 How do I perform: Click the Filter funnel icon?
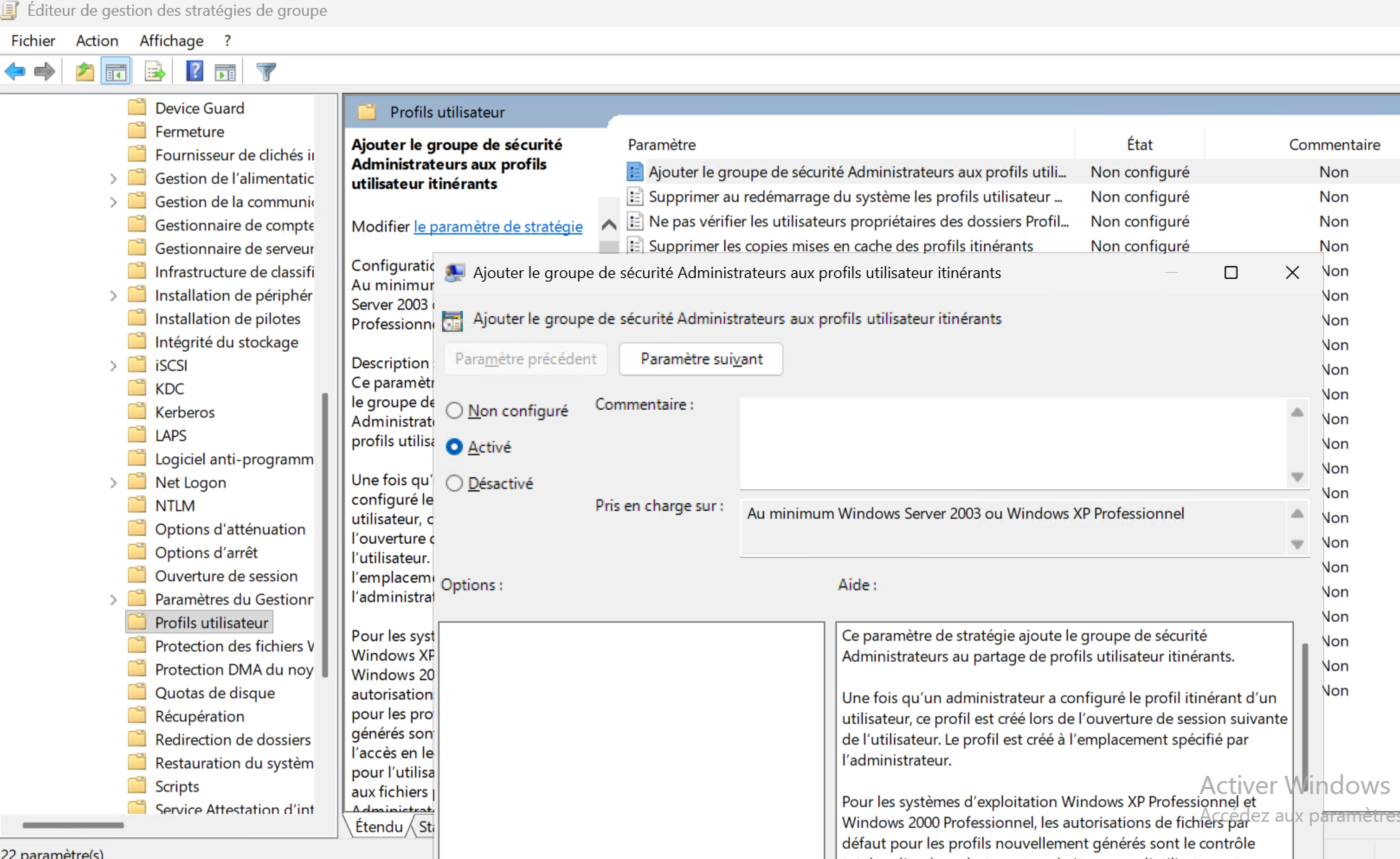point(266,71)
